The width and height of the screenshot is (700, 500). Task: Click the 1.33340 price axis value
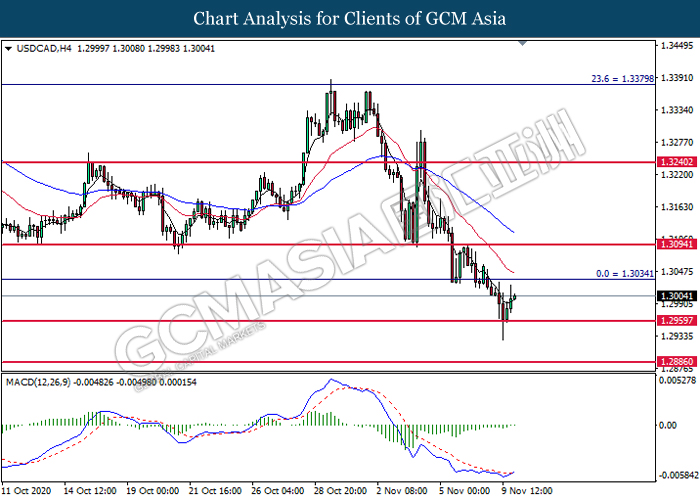pos(677,110)
